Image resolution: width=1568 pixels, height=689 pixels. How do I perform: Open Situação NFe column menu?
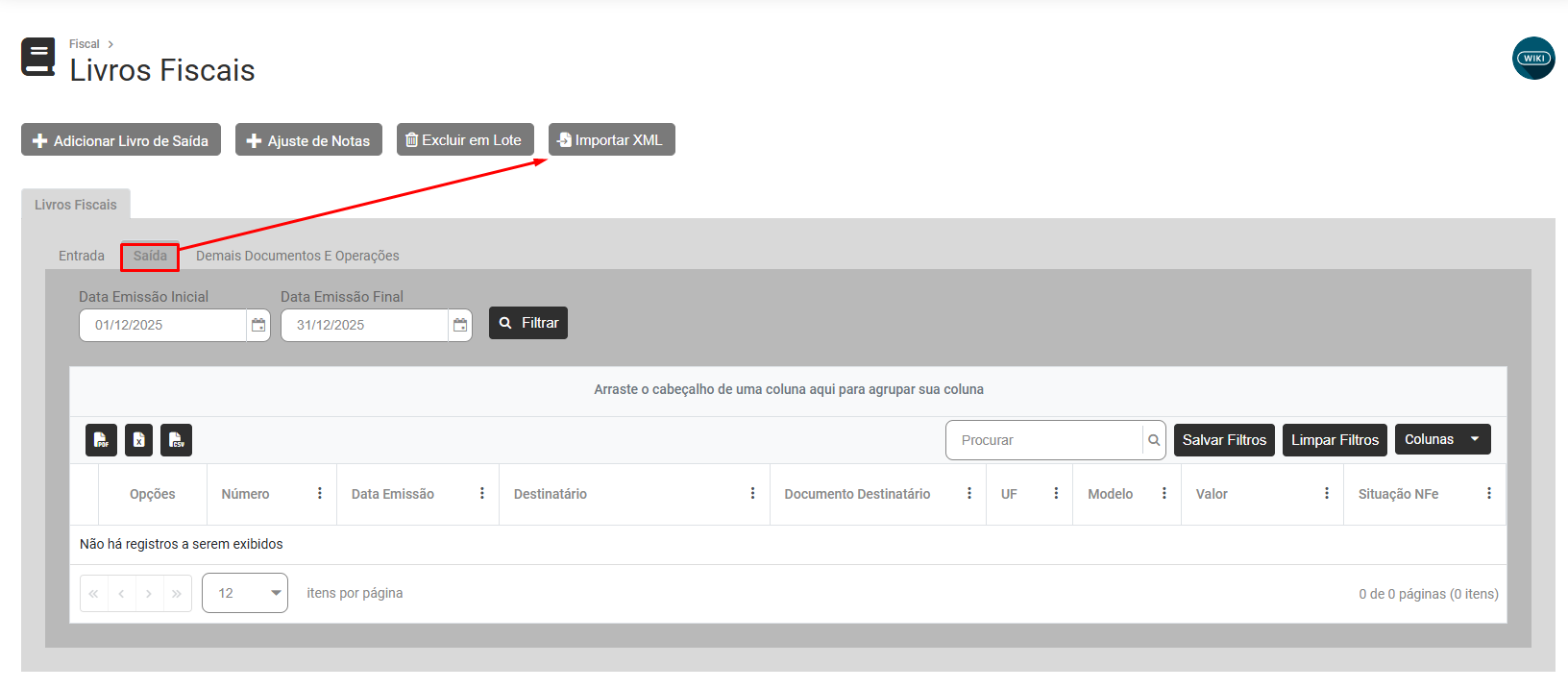click(x=1489, y=493)
